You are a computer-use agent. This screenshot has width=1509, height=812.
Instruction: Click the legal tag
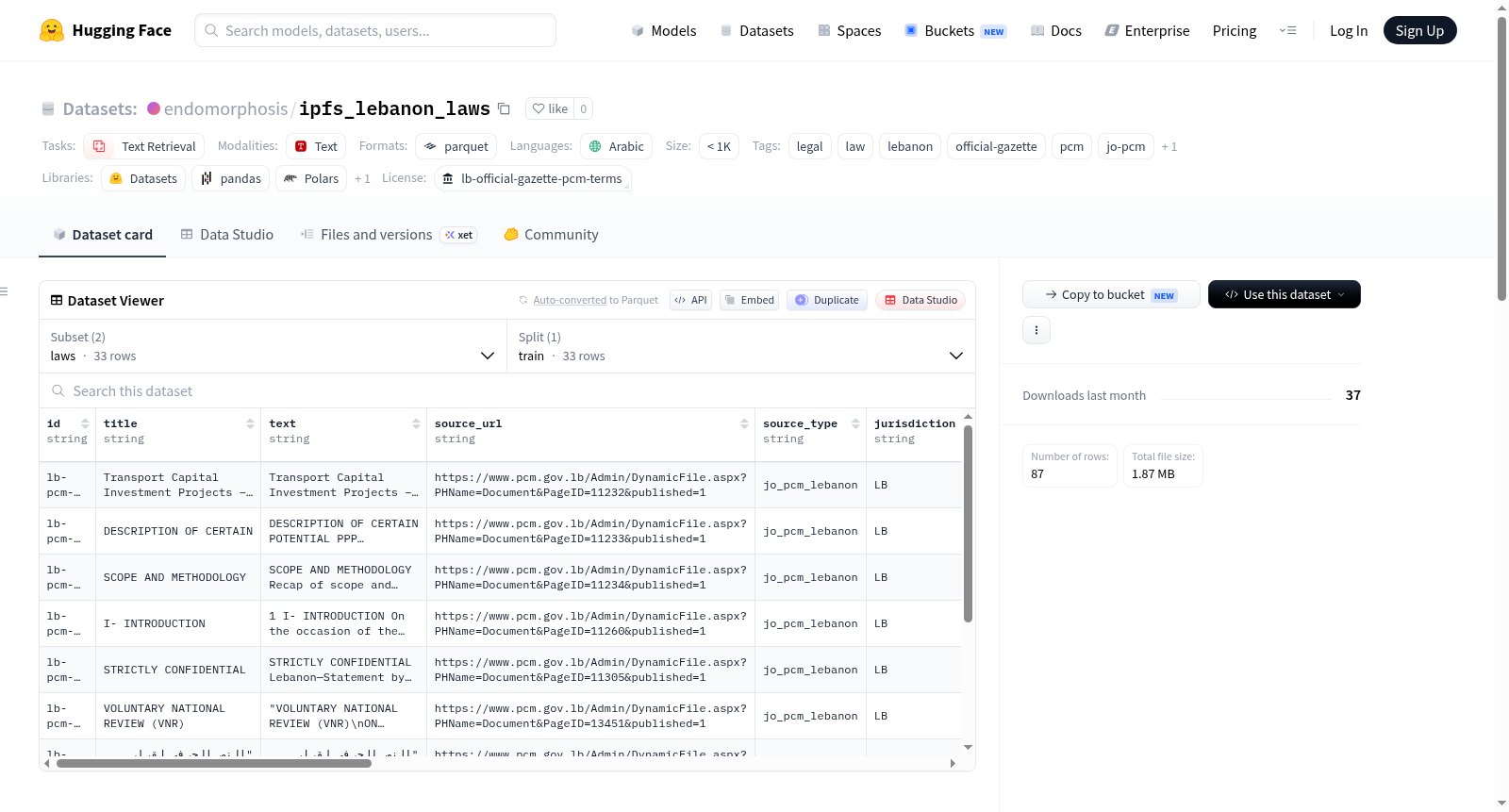pos(809,146)
